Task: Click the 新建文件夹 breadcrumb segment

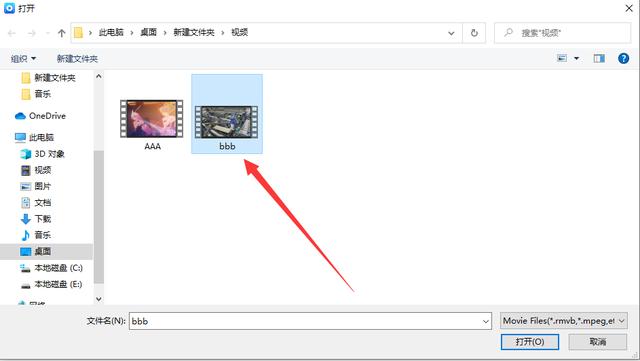Action: click(194, 33)
